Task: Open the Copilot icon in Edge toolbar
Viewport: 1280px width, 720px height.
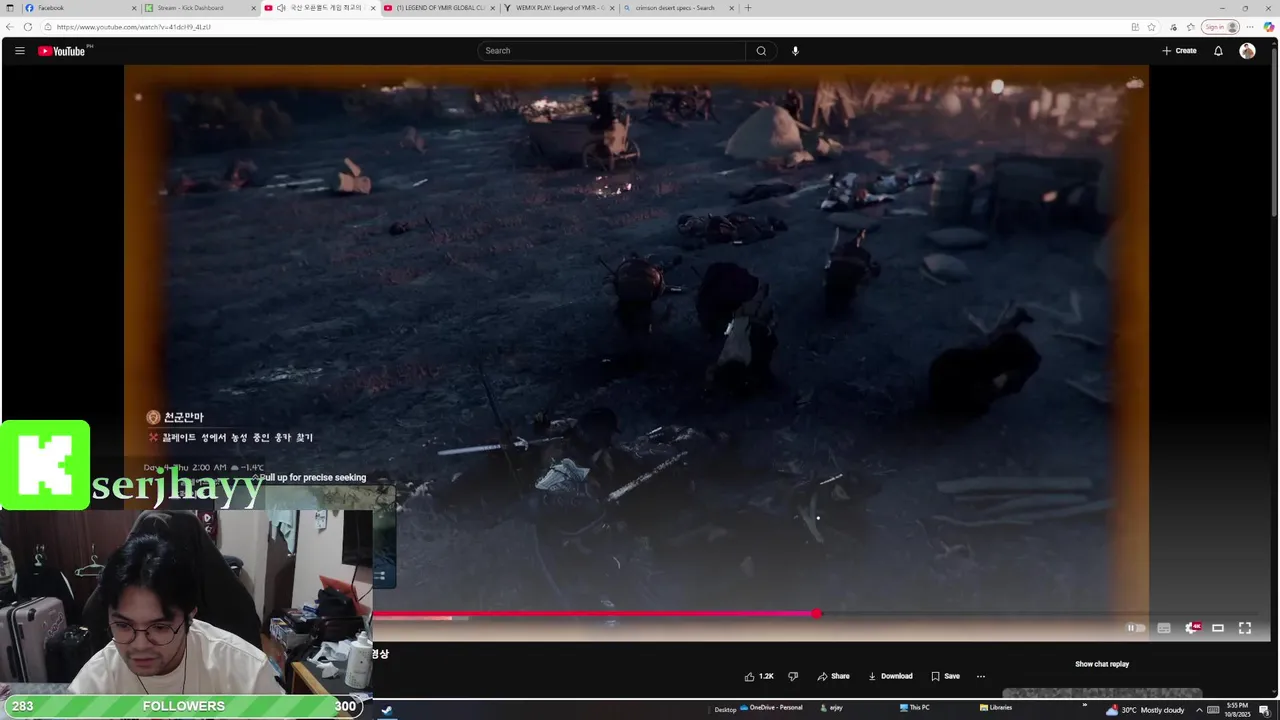Action: [x=1269, y=27]
